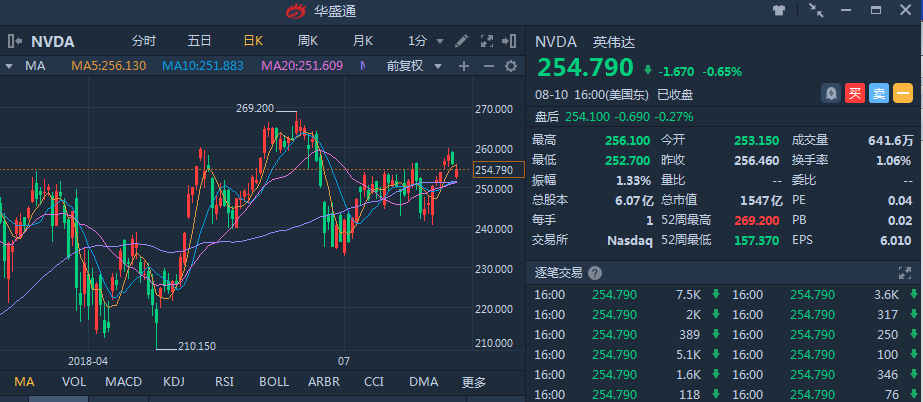Screen dimensions: 923x402
Task: Select the pencil drawing tool
Action: (461, 42)
